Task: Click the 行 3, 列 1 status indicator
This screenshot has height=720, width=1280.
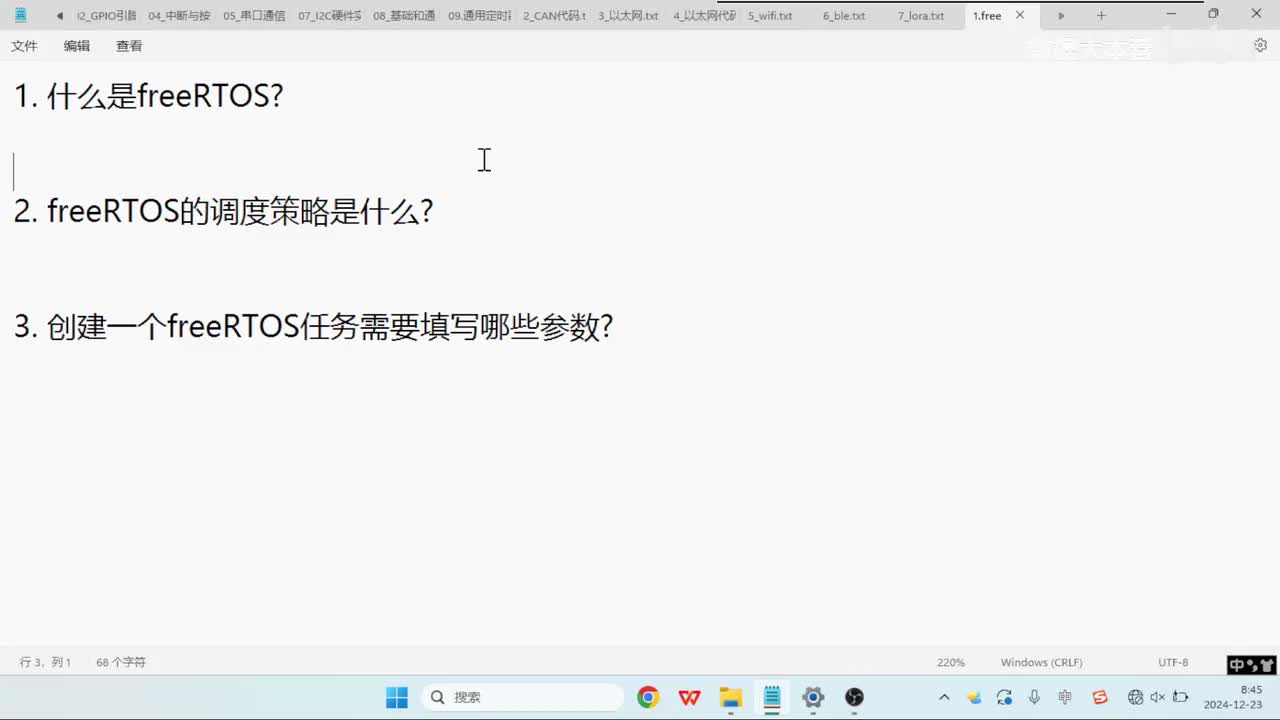Action: click(45, 662)
